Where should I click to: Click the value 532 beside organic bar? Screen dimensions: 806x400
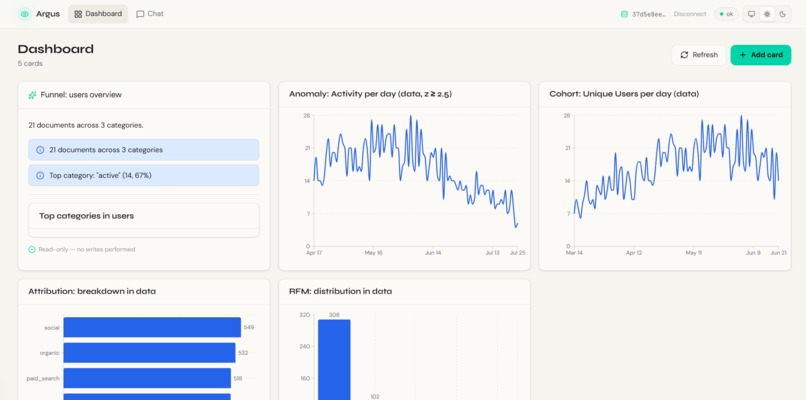point(243,353)
